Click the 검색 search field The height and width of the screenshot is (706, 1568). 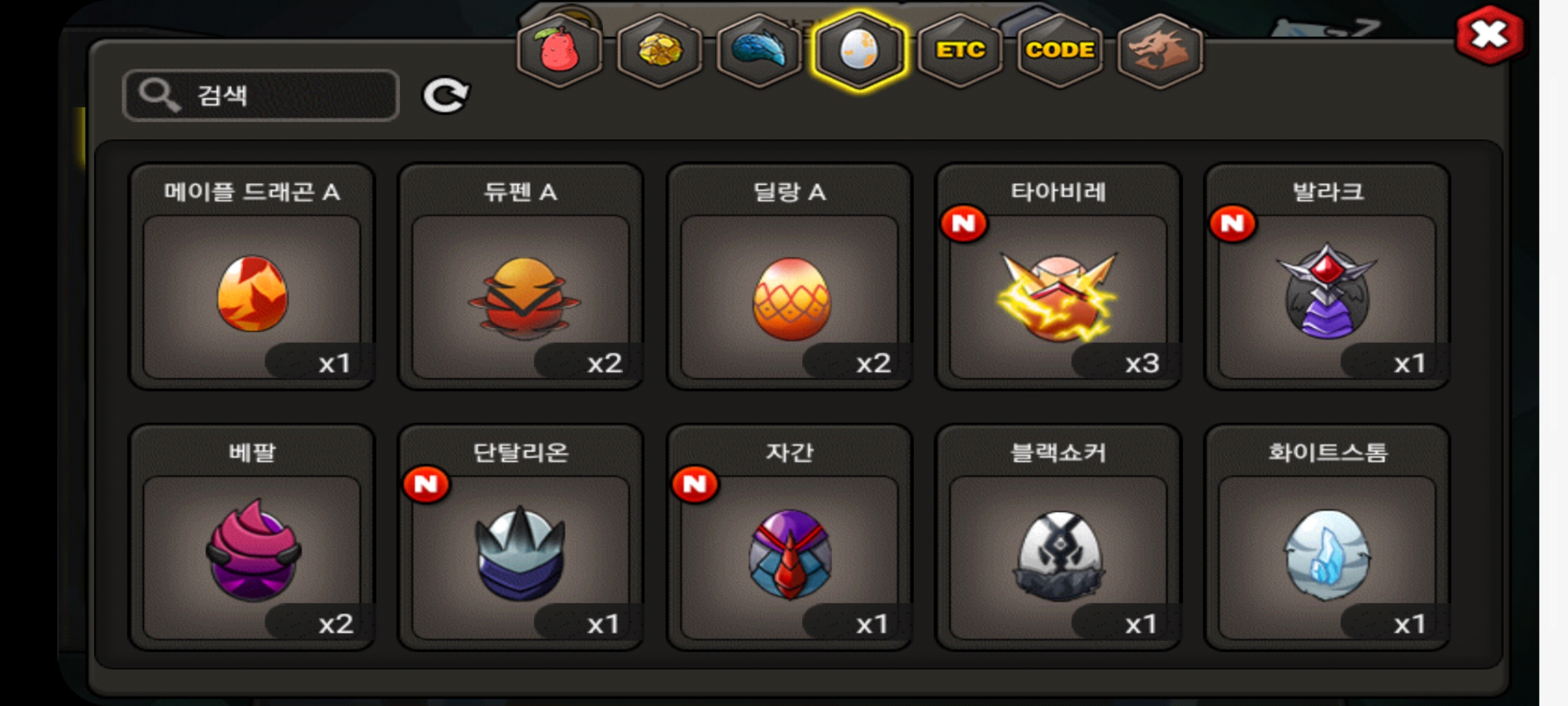point(261,95)
